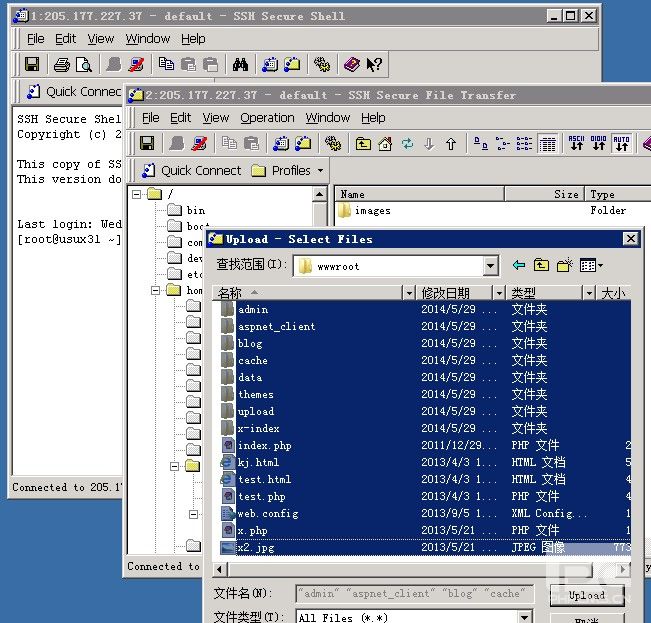Click Quick Connect in Secure Shell window
The height and width of the screenshot is (623, 651).
[x=74, y=92]
